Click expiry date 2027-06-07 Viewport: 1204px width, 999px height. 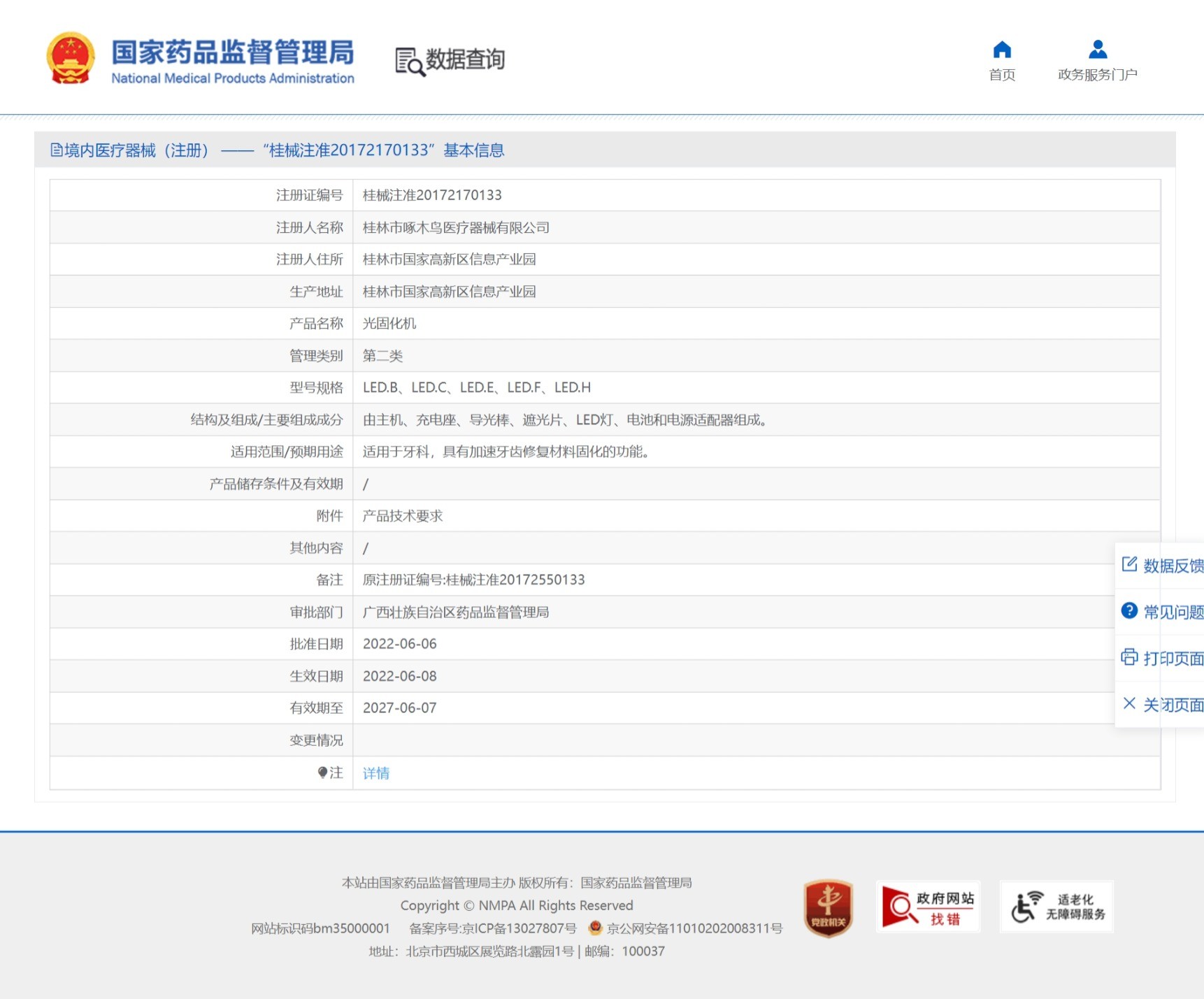pyautogui.click(x=400, y=708)
